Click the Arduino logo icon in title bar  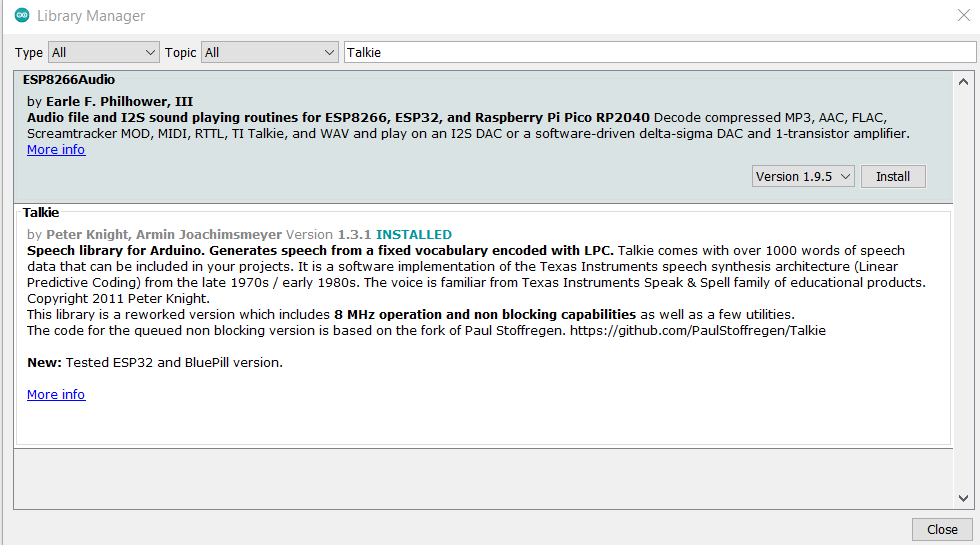(x=22, y=15)
